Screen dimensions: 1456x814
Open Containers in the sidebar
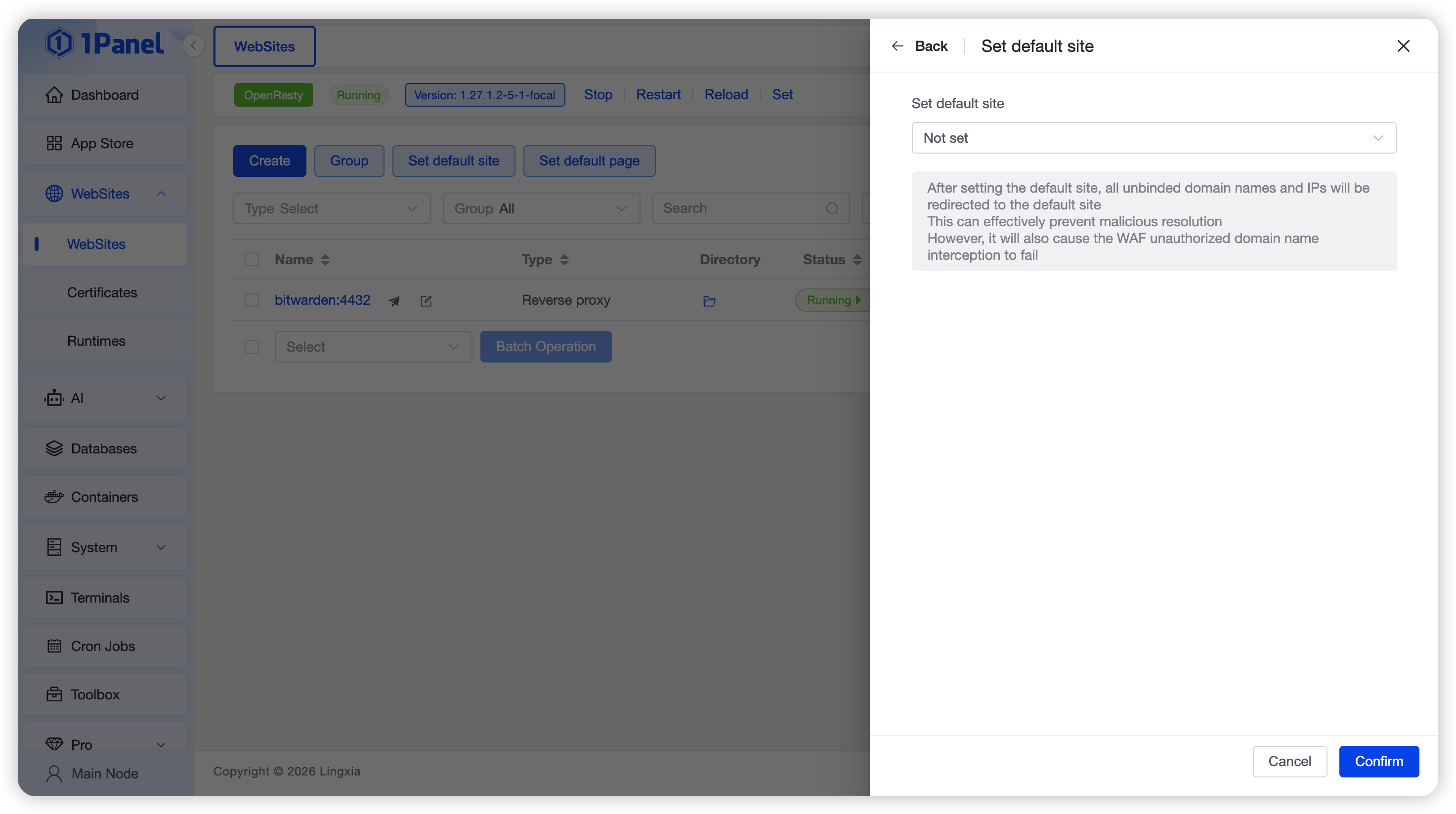pos(105,497)
